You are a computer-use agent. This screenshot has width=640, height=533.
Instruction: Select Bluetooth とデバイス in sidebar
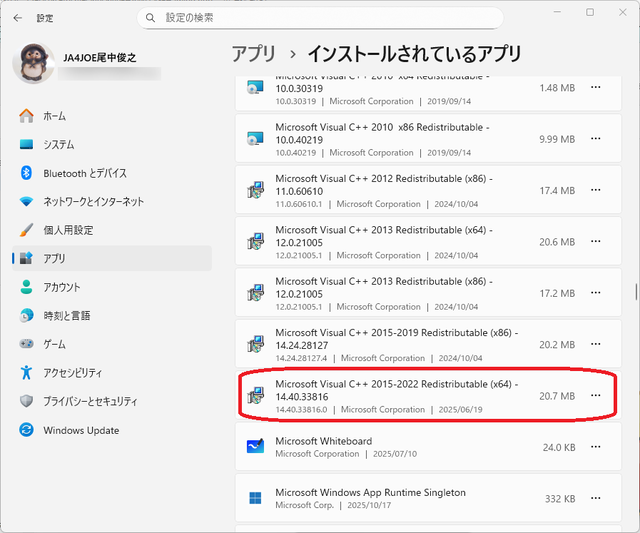coord(112,173)
